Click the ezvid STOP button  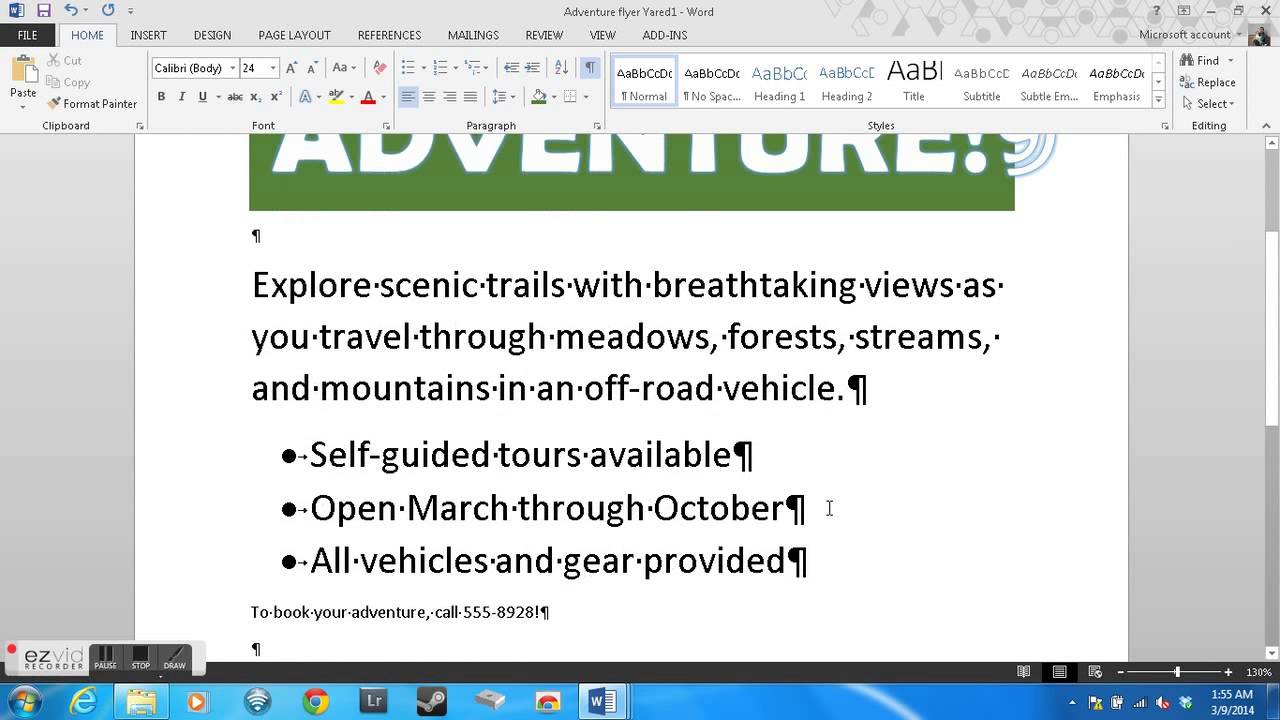pos(141,657)
